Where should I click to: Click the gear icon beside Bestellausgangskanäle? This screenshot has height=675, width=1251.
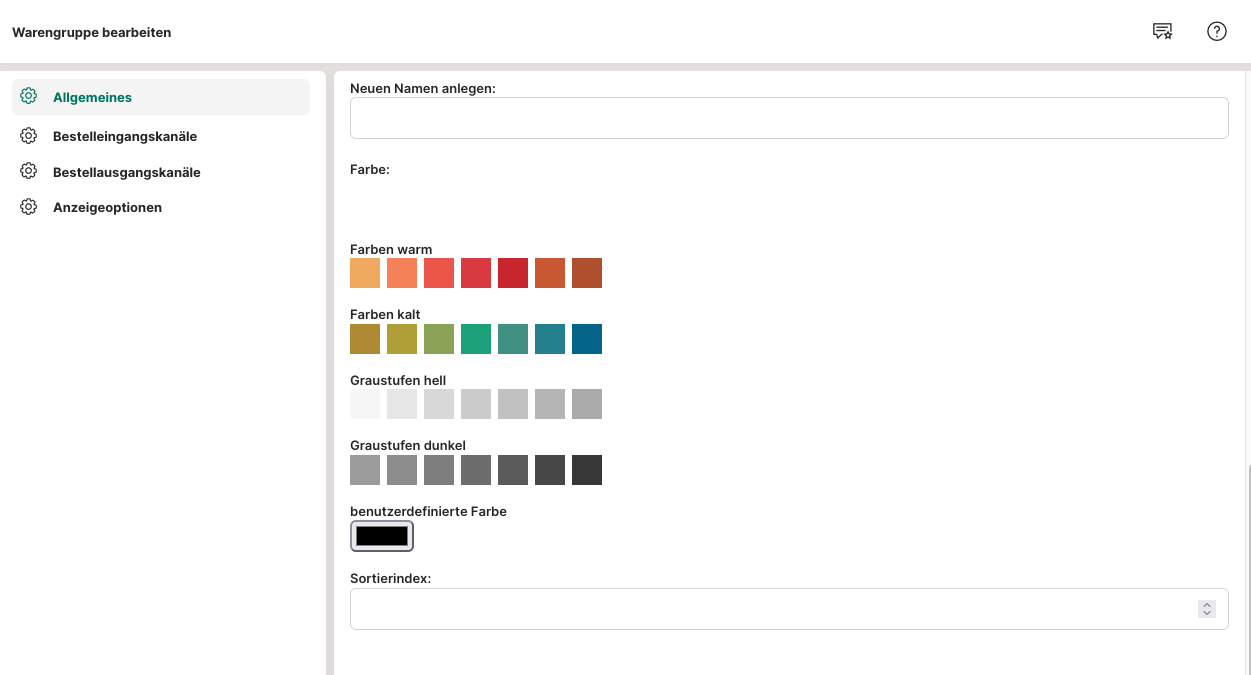(x=29, y=172)
